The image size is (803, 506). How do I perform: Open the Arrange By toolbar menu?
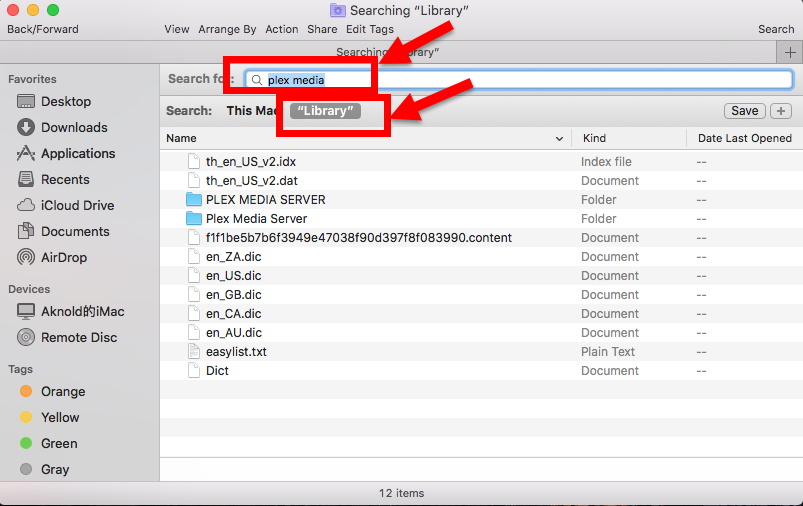tap(227, 29)
